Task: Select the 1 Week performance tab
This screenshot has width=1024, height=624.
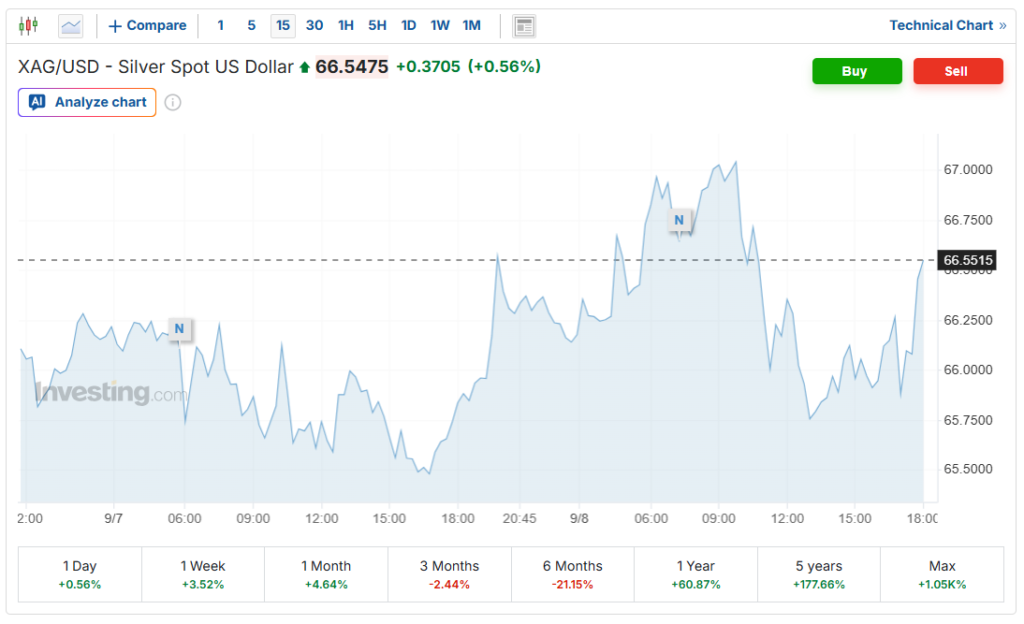Action: click(202, 574)
